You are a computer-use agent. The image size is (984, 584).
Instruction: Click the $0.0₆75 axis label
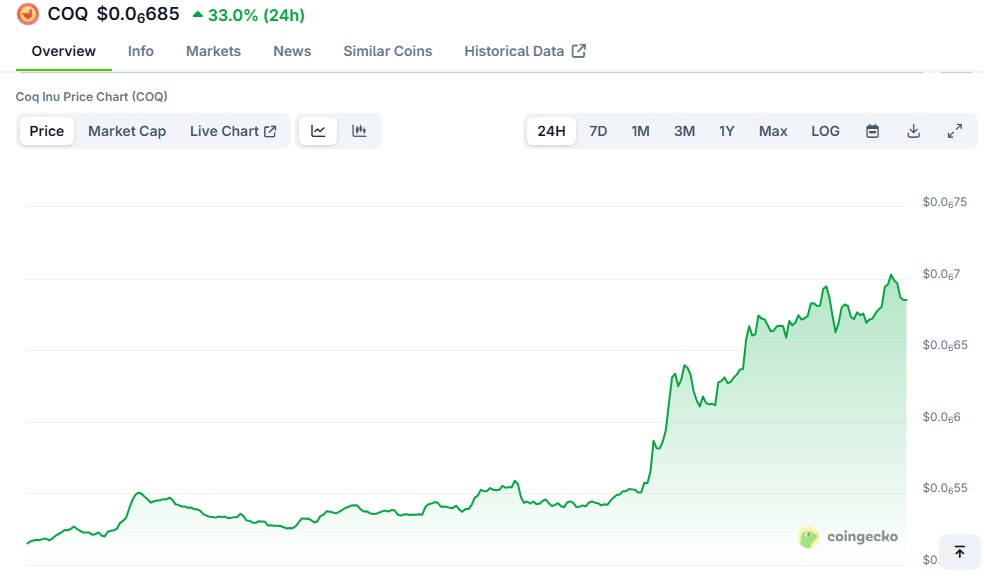pyautogui.click(x=944, y=202)
